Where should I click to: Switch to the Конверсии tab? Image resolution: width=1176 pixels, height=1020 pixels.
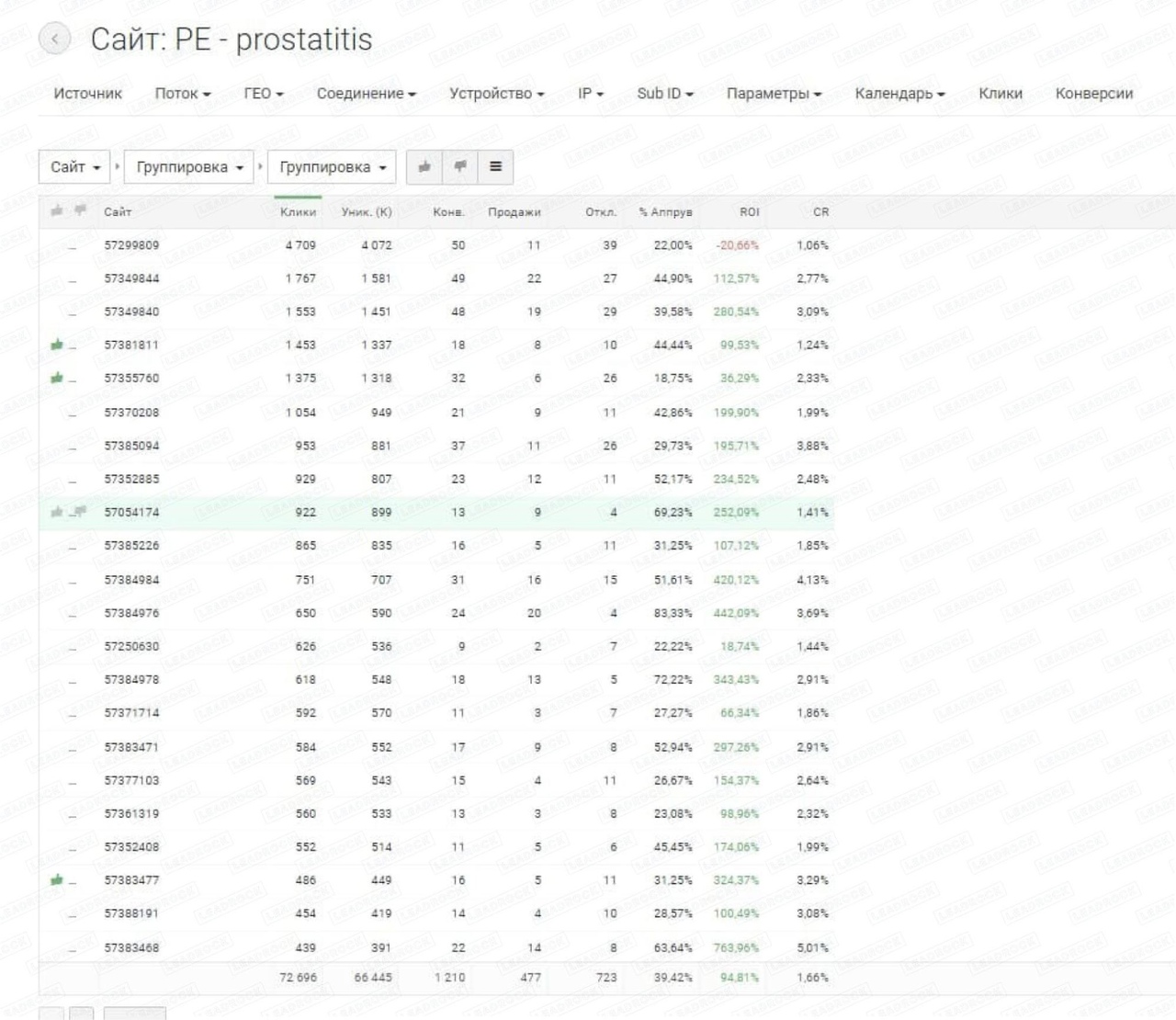point(1094,94)
